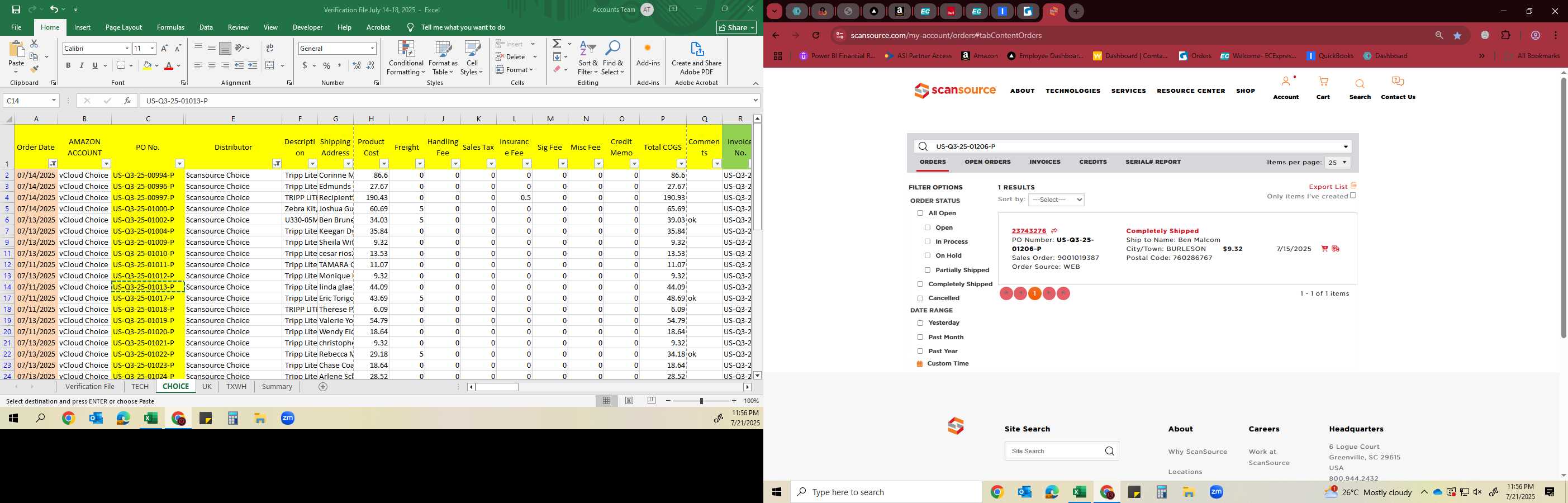Click Share button in Excel

tap(737, 27)
